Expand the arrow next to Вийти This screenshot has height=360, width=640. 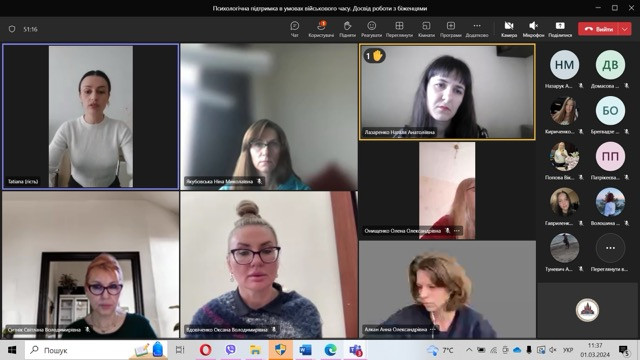625,29
